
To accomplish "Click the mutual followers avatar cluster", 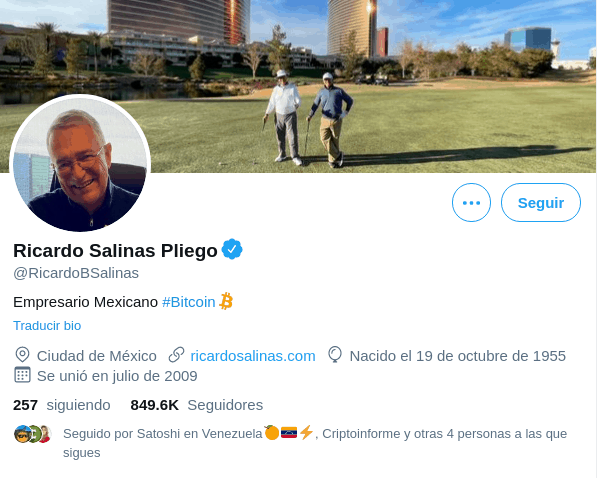I will click(33, 434).
